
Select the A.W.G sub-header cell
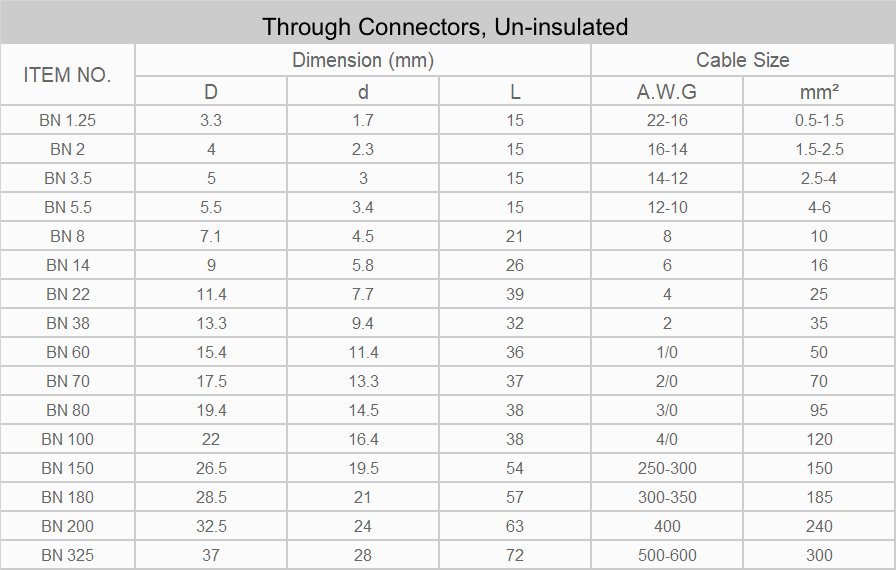(x=667, y=91)
